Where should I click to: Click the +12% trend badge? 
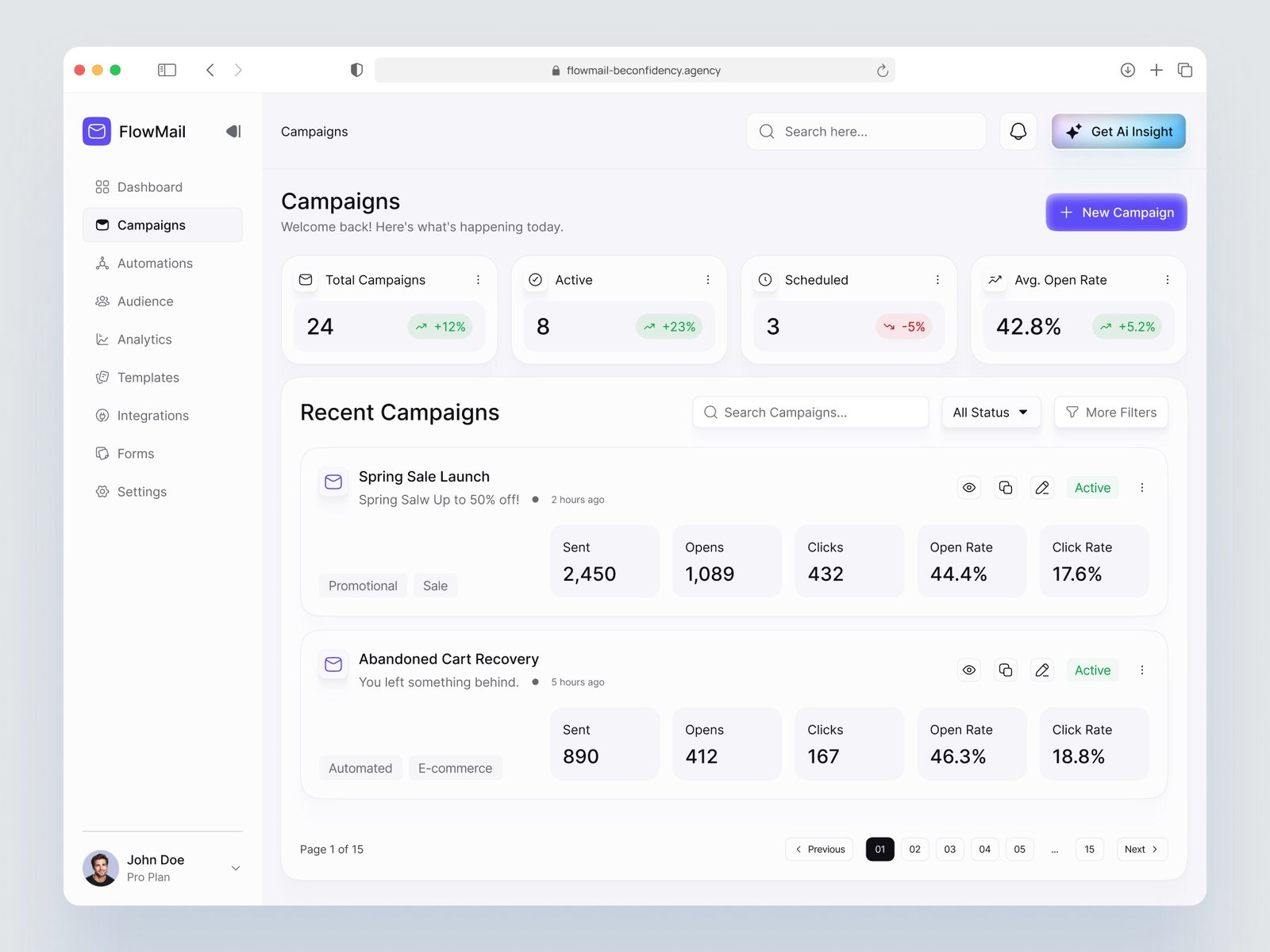tap(441, 326)
